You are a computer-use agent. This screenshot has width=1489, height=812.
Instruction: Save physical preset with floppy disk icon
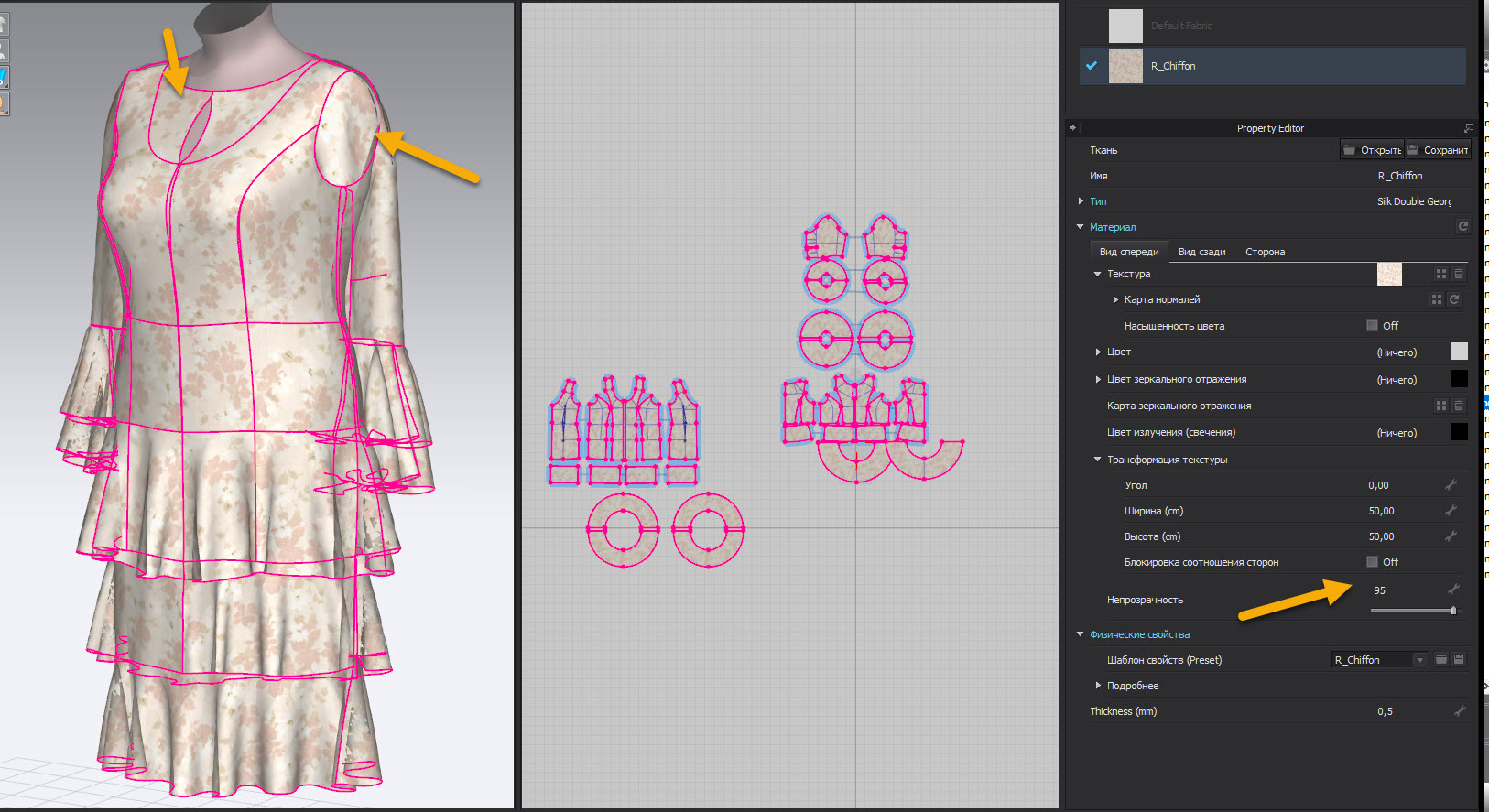(1459, 659)
